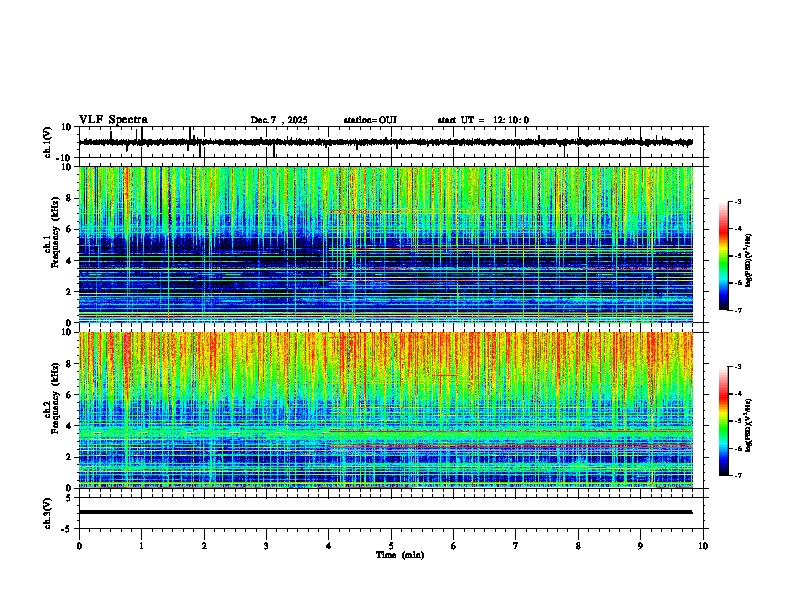Click time axis tick label '8'

click(578, 546)
